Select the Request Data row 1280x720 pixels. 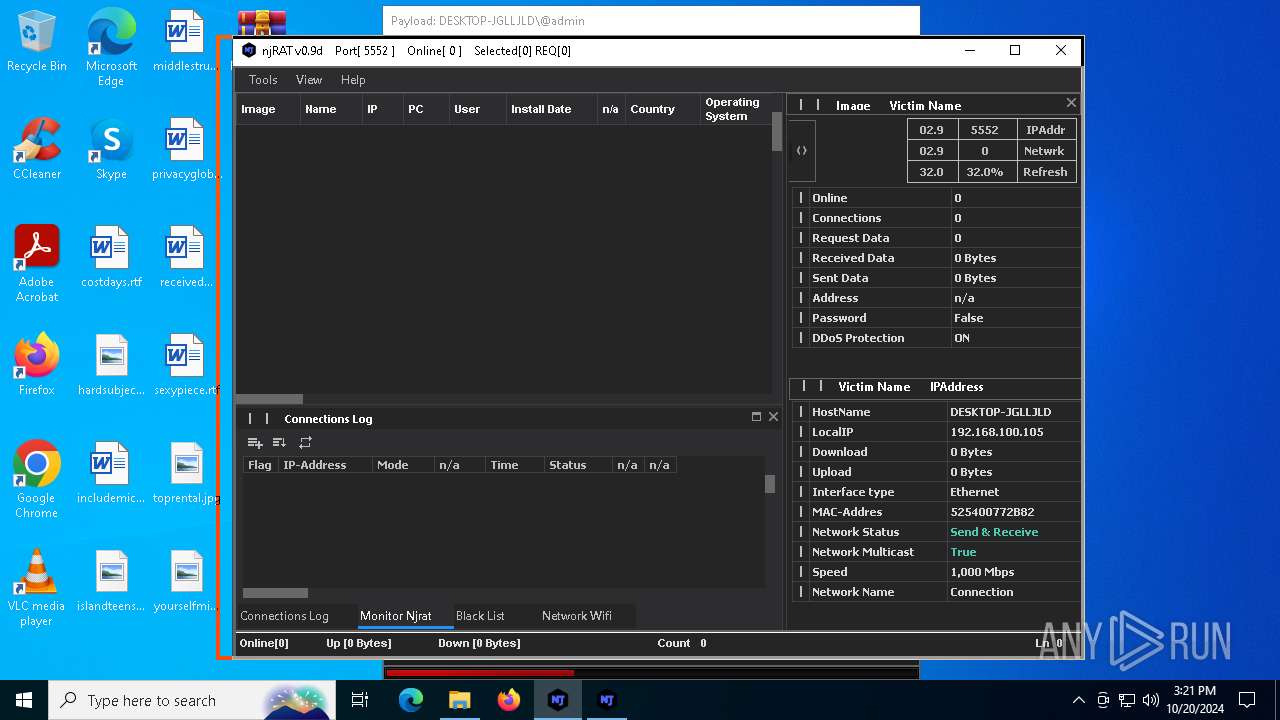point(936,238)
